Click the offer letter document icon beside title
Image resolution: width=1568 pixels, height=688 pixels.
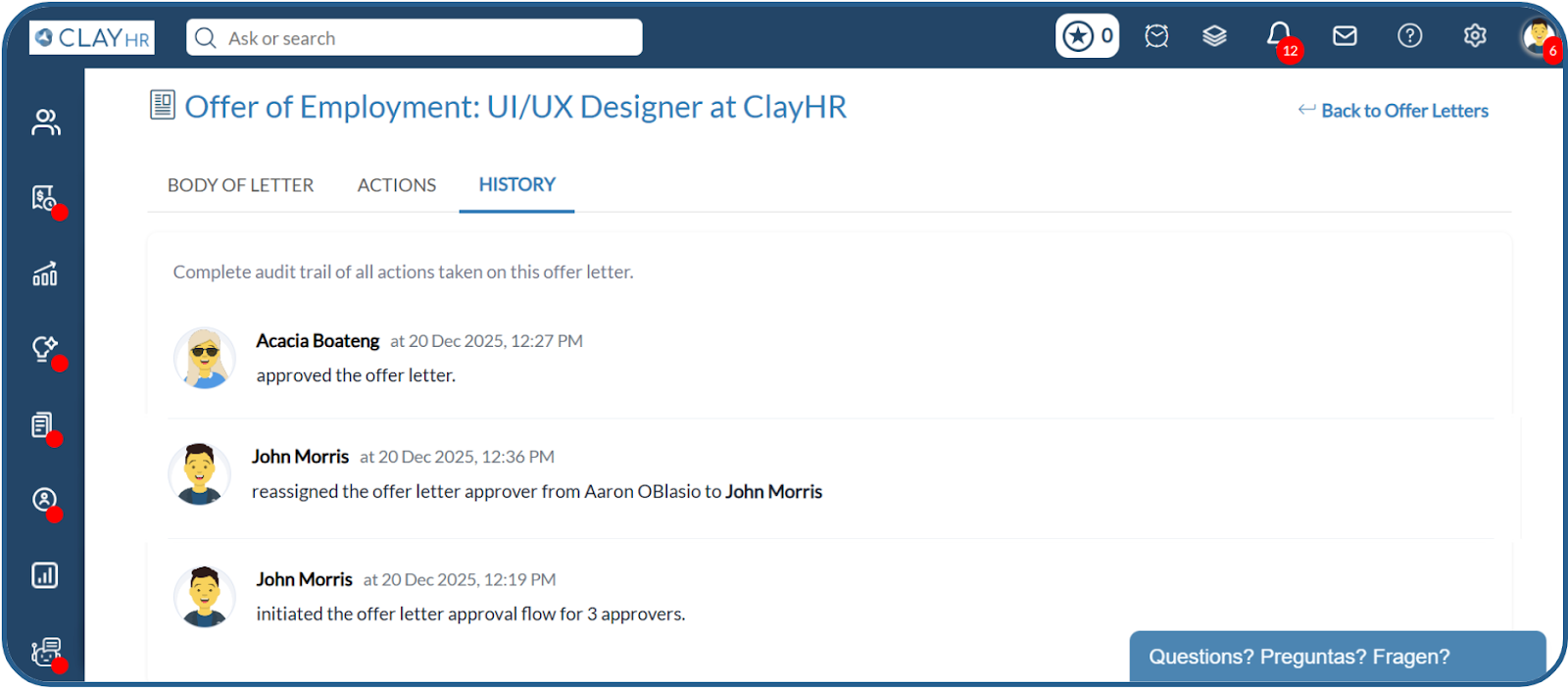(163, 105)
